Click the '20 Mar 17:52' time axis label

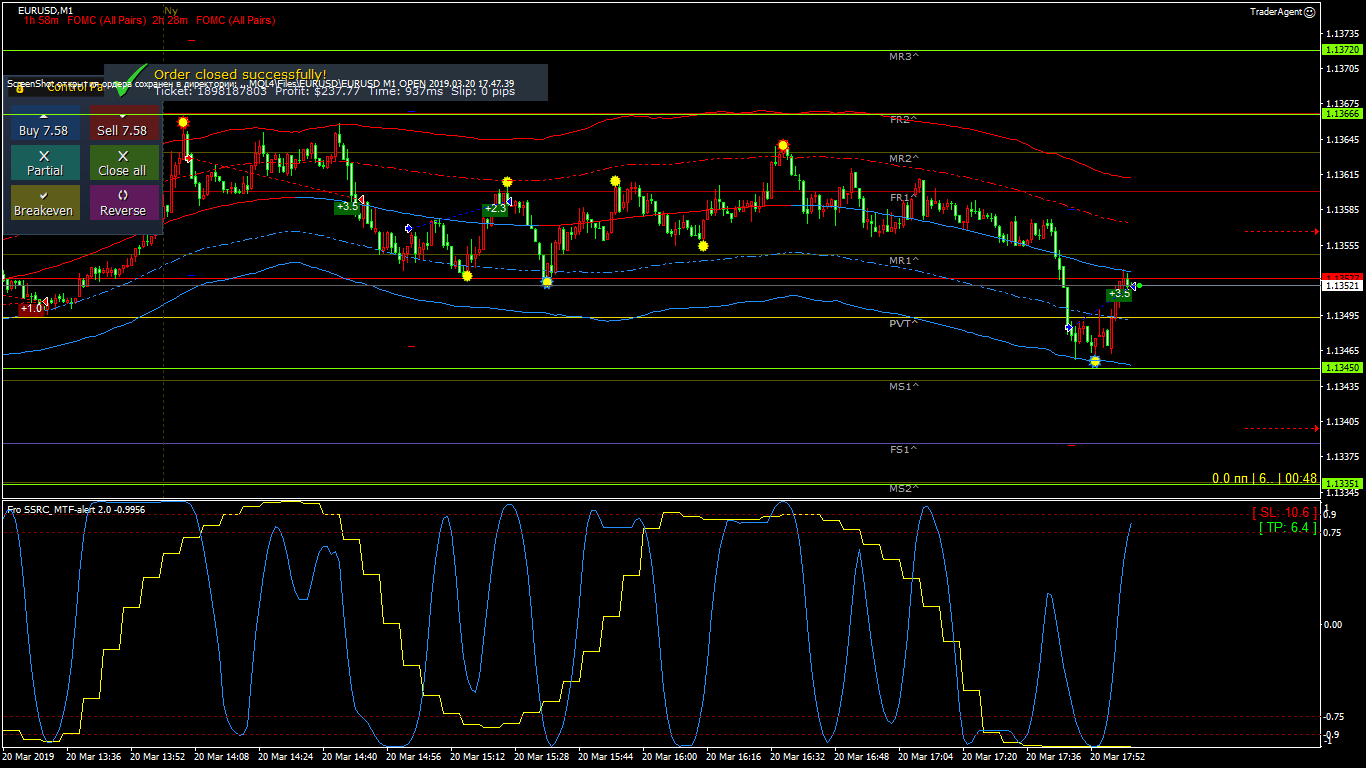pos(1117,757)
